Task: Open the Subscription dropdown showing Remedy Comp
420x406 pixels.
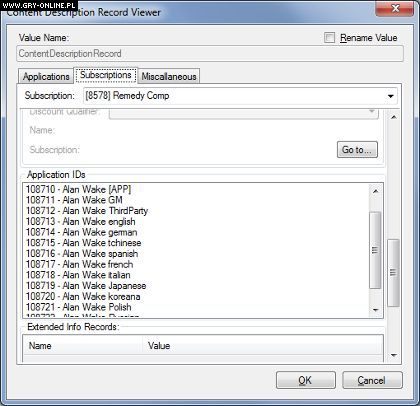Action: pyautogui.click(x=240, y=96)
